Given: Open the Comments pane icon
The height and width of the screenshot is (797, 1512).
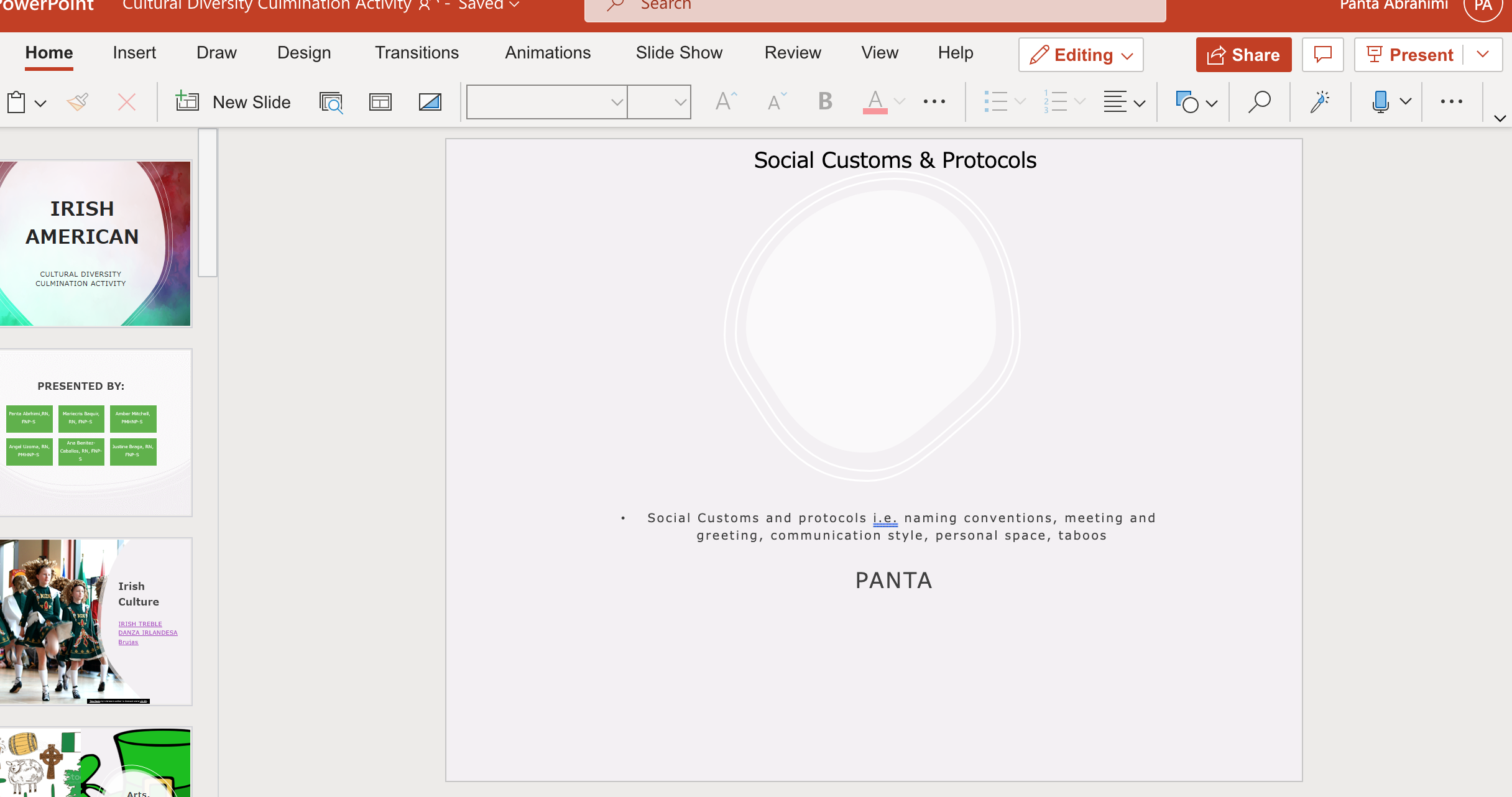Looking at the screenshot, I should pyautogui.click(x=1322, y=55).
